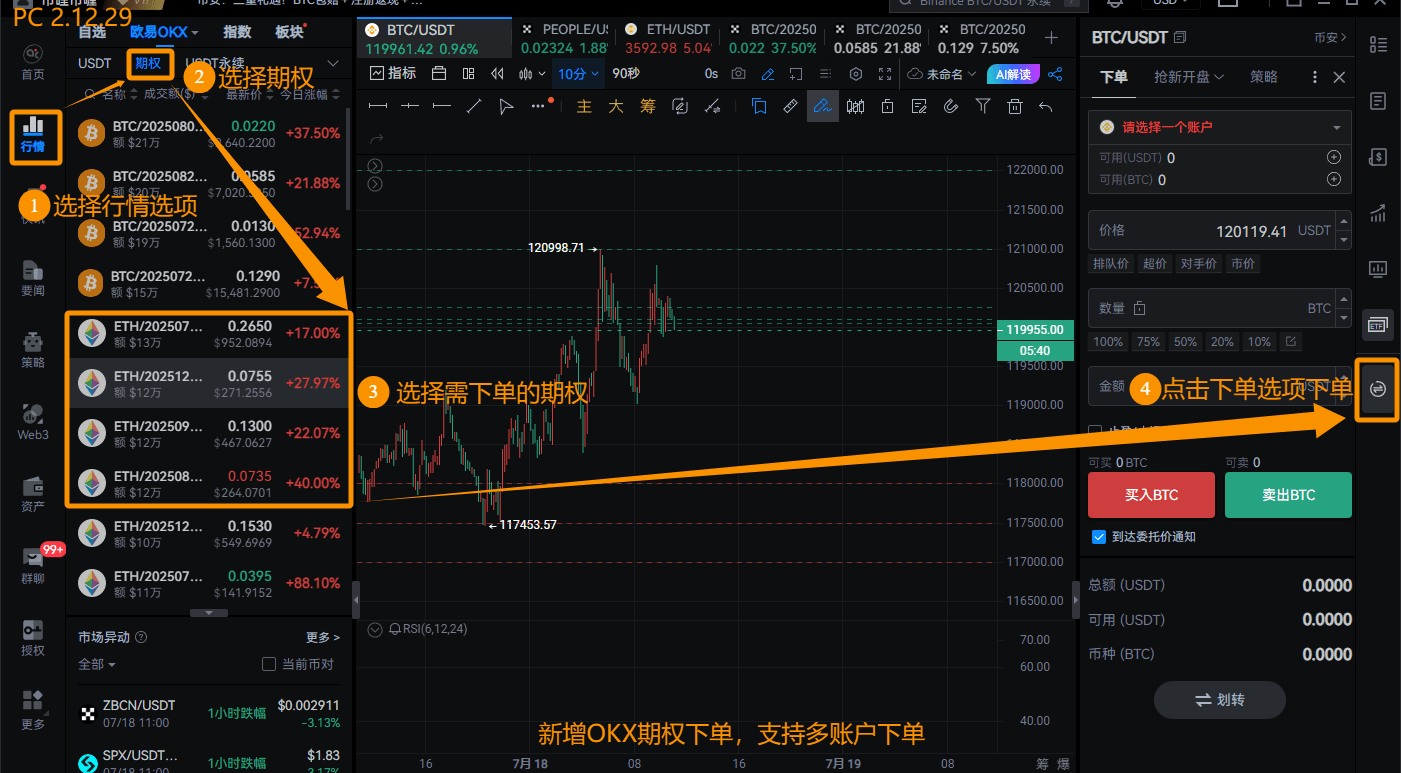
Task: Open the candlestick chart type dropdown
Action: pyautogui.click(x=533, y=73)
